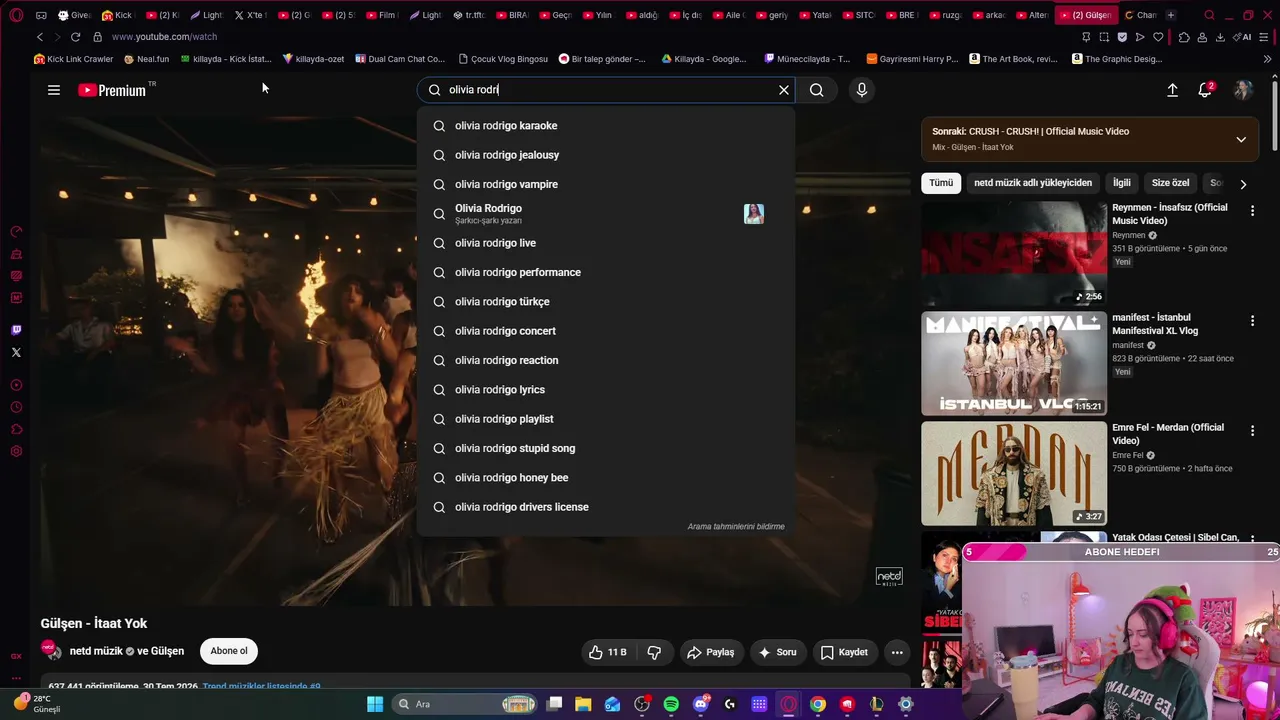Image resolution: width=1280 pixels, height=720 pixels.
Task: Pick 'olivia rodrigo stupid song' suggestion
Action: [606, 448]
